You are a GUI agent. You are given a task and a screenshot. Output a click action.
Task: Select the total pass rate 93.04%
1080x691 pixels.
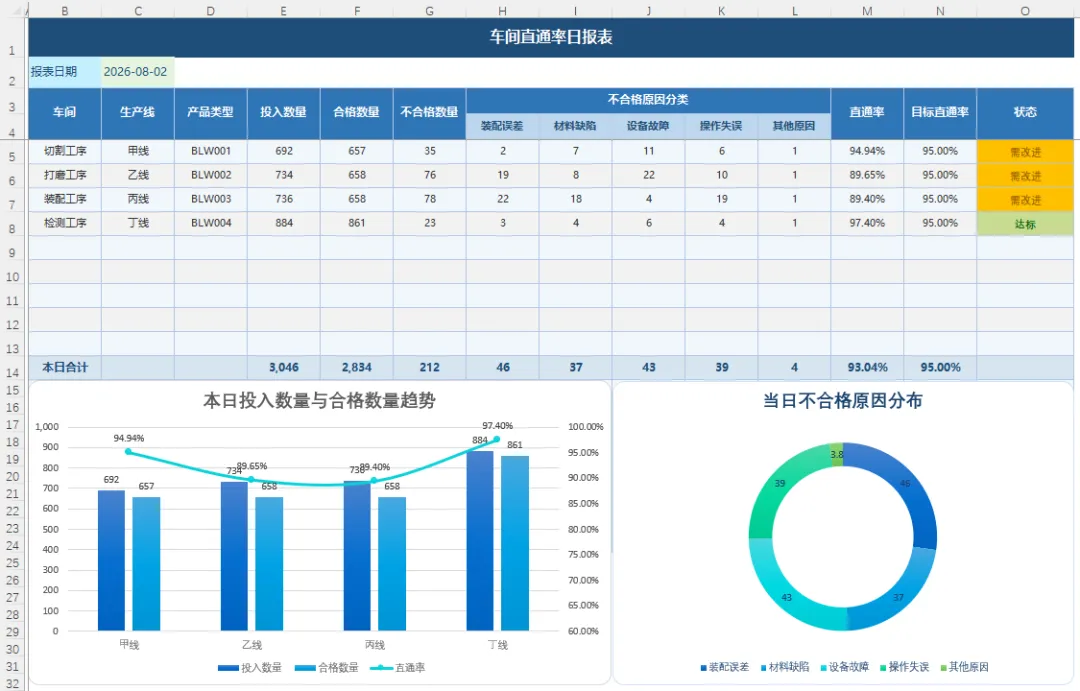coord(867,368)
